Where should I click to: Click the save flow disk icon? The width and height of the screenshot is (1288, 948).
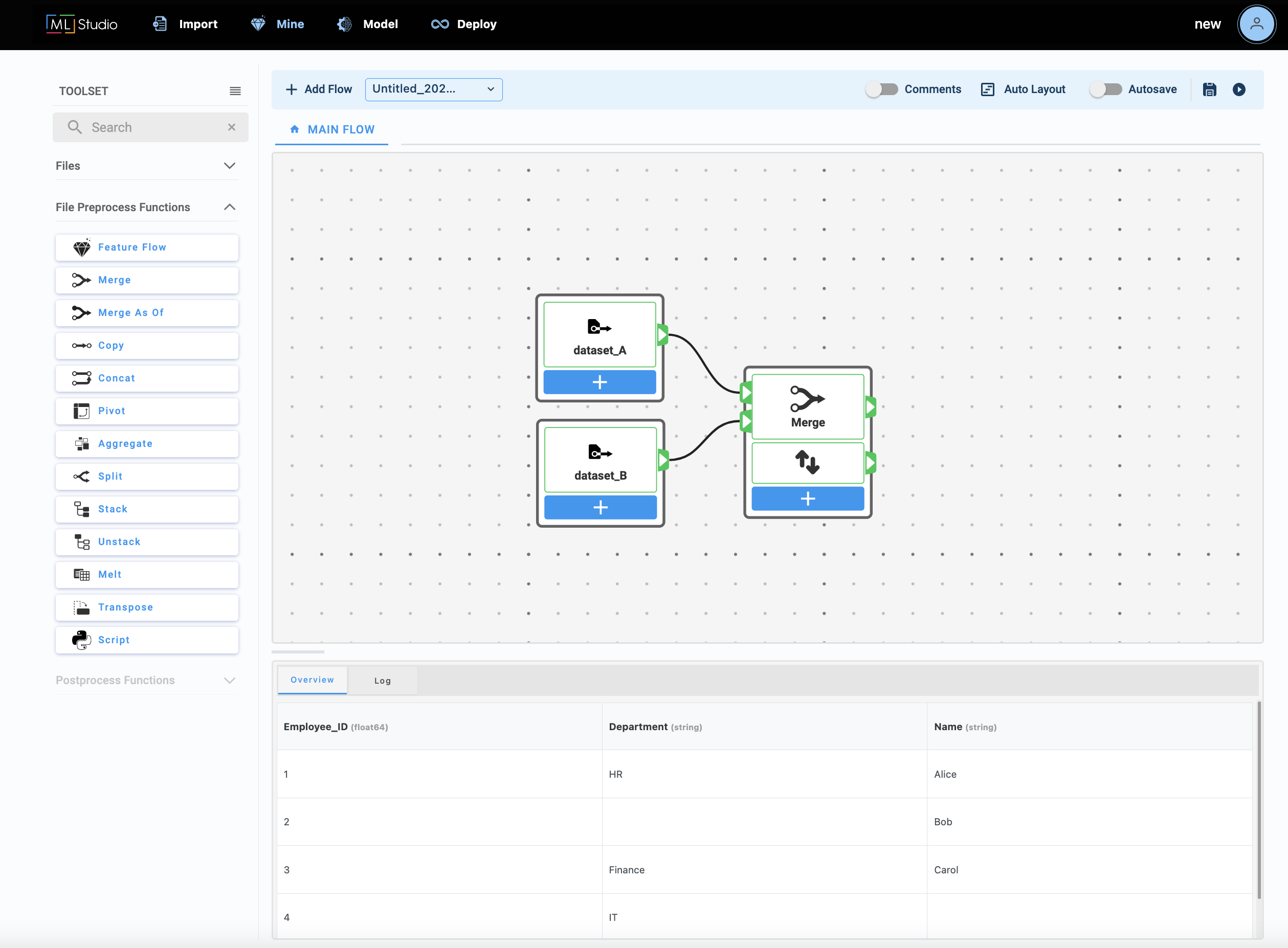(1209, 89)
